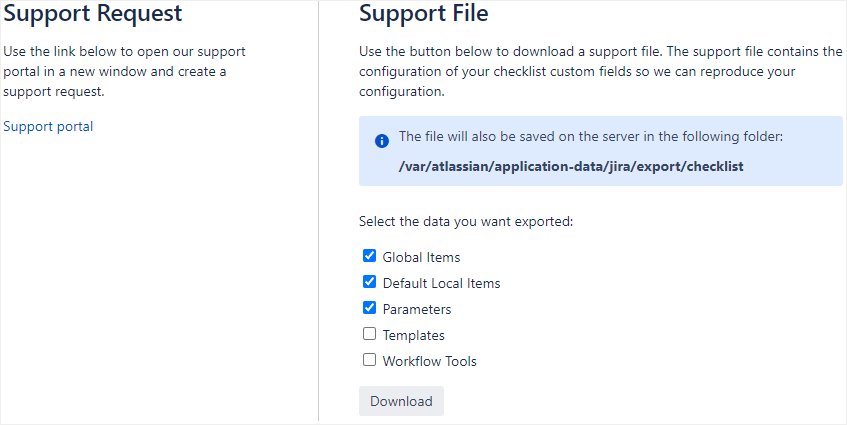847x425 pixels.
Task: Enable the Workflow Tools checkbox
Action: [x=369, y=360]
